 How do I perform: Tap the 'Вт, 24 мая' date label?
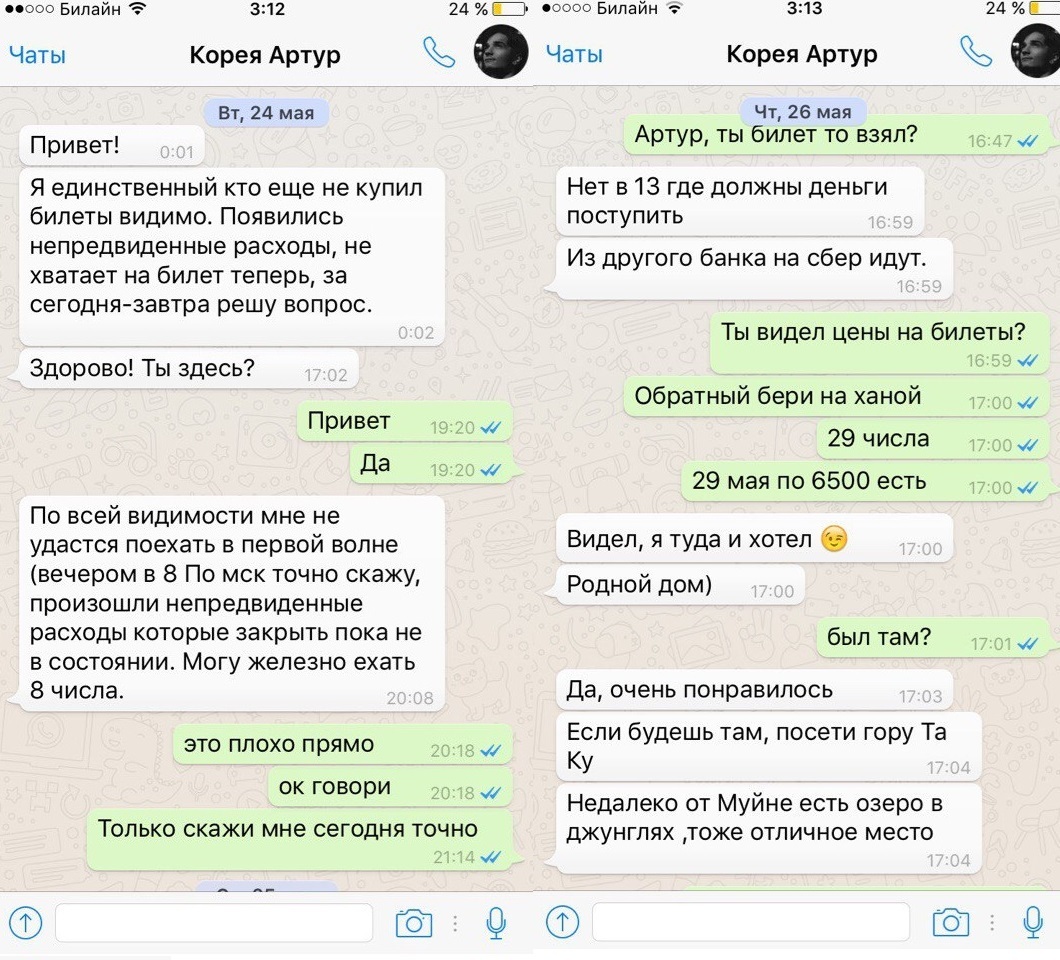point(266,112)
